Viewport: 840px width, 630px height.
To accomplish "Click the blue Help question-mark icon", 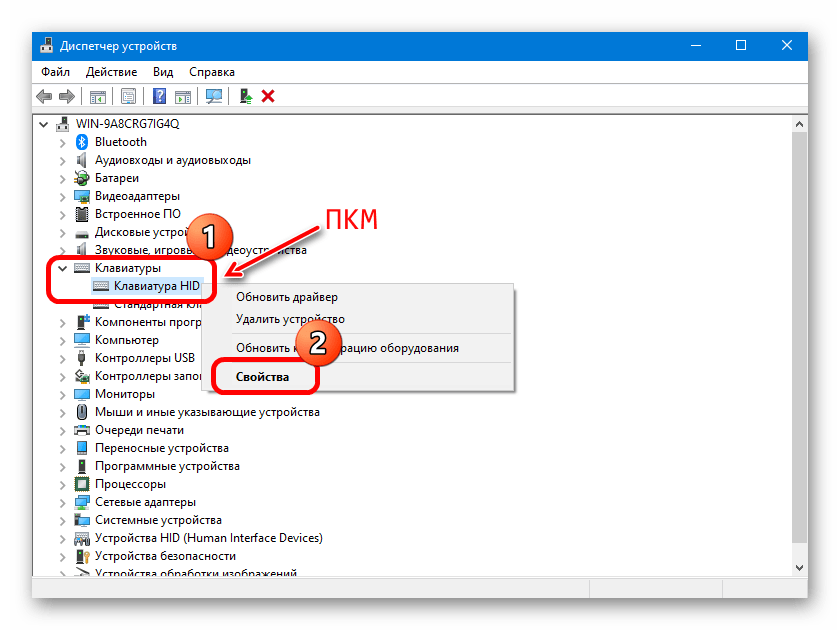I will coord(159,96).
